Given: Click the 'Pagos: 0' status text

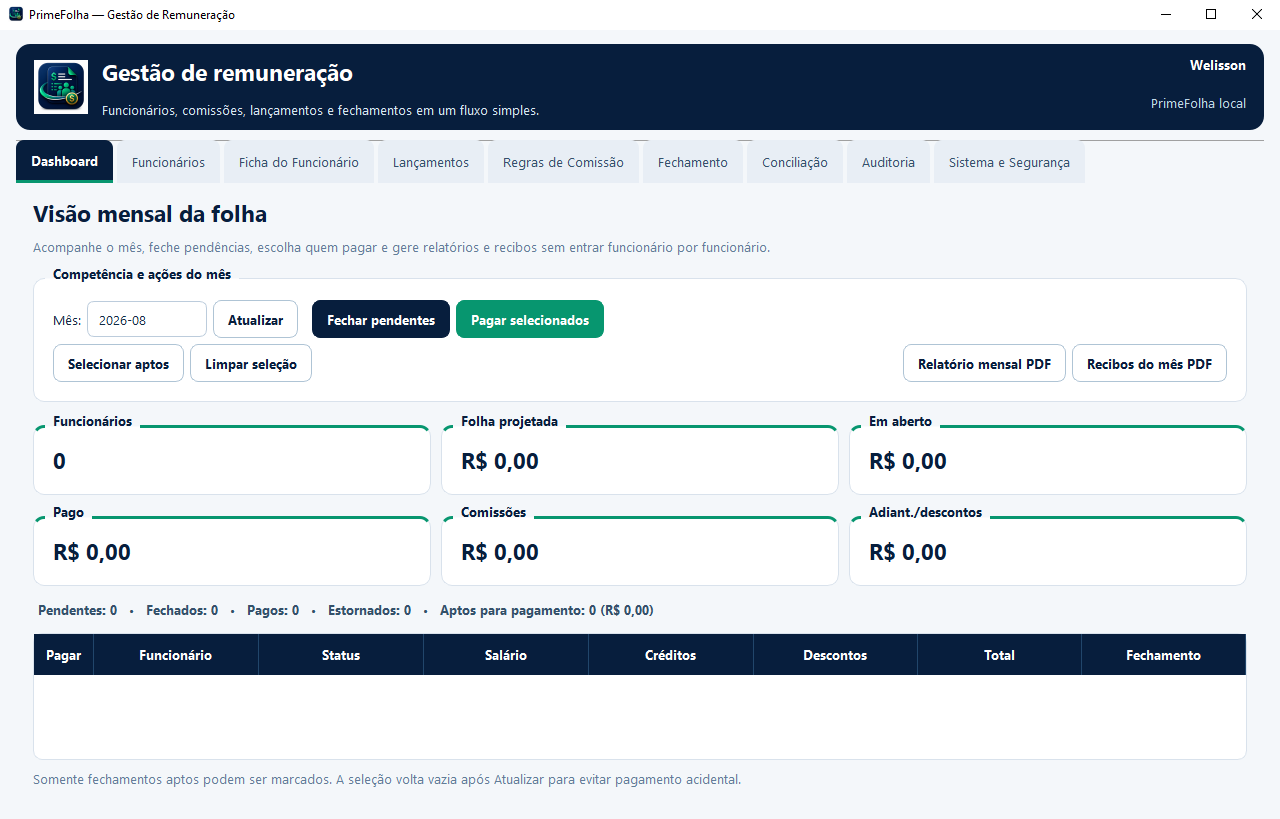Looking at the screenshot, I should [x=273, y=610].
